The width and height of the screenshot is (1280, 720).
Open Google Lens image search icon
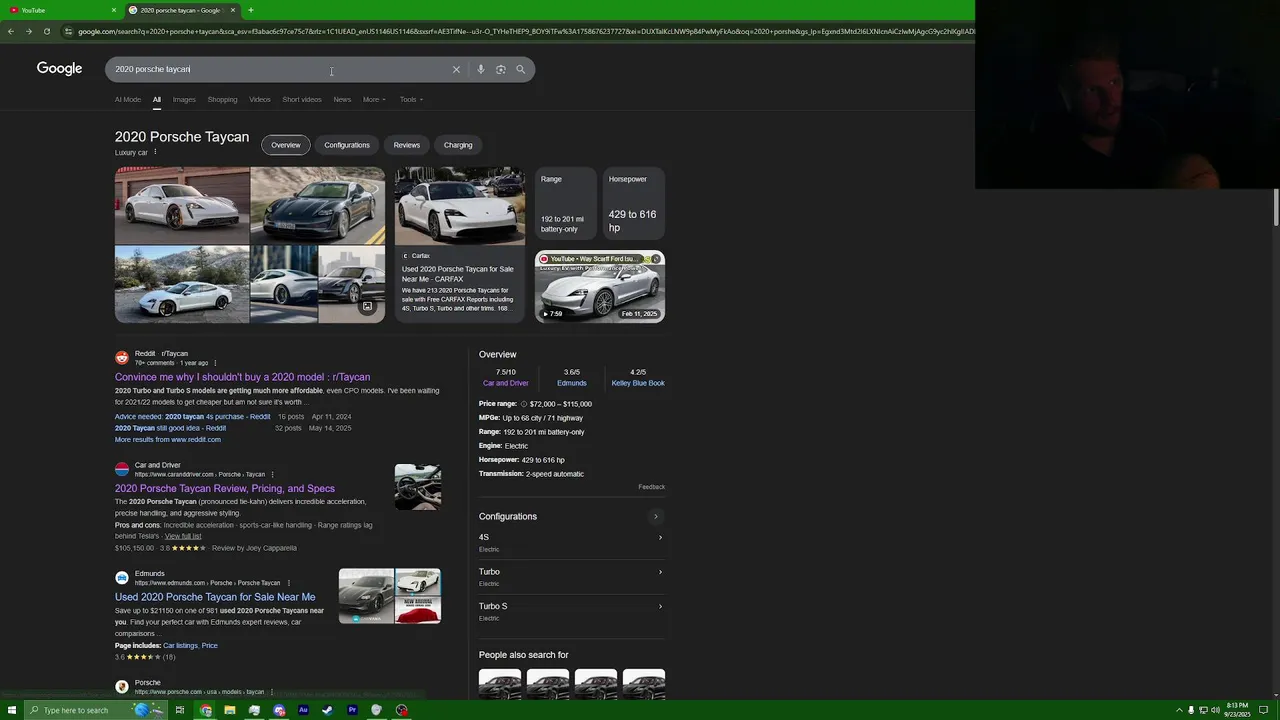(501, 69)
